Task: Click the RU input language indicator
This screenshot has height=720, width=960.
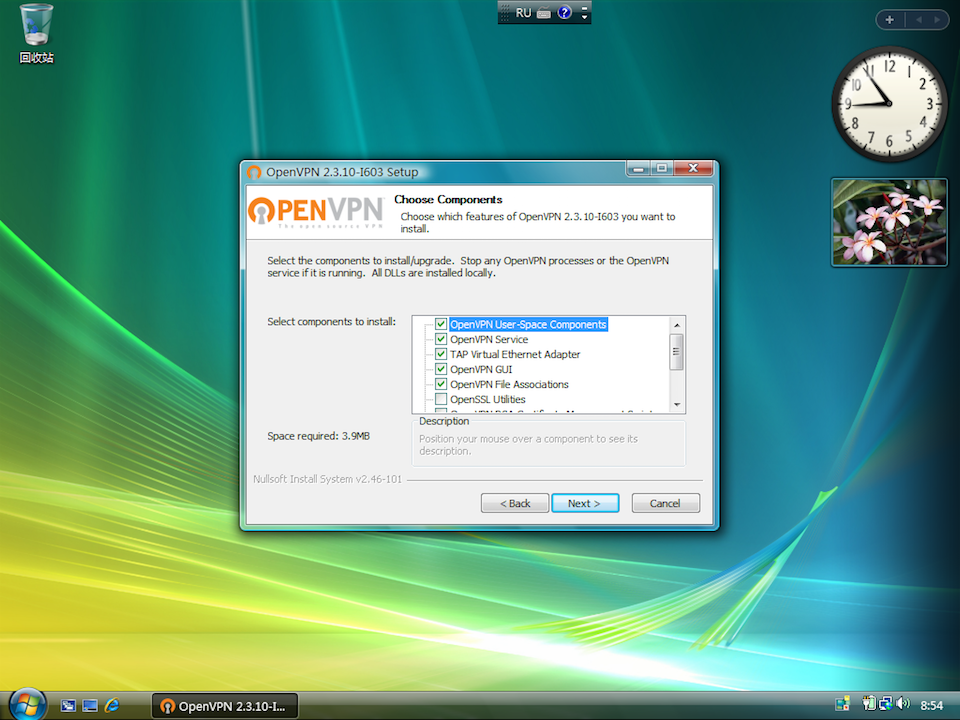Action: 523,13
